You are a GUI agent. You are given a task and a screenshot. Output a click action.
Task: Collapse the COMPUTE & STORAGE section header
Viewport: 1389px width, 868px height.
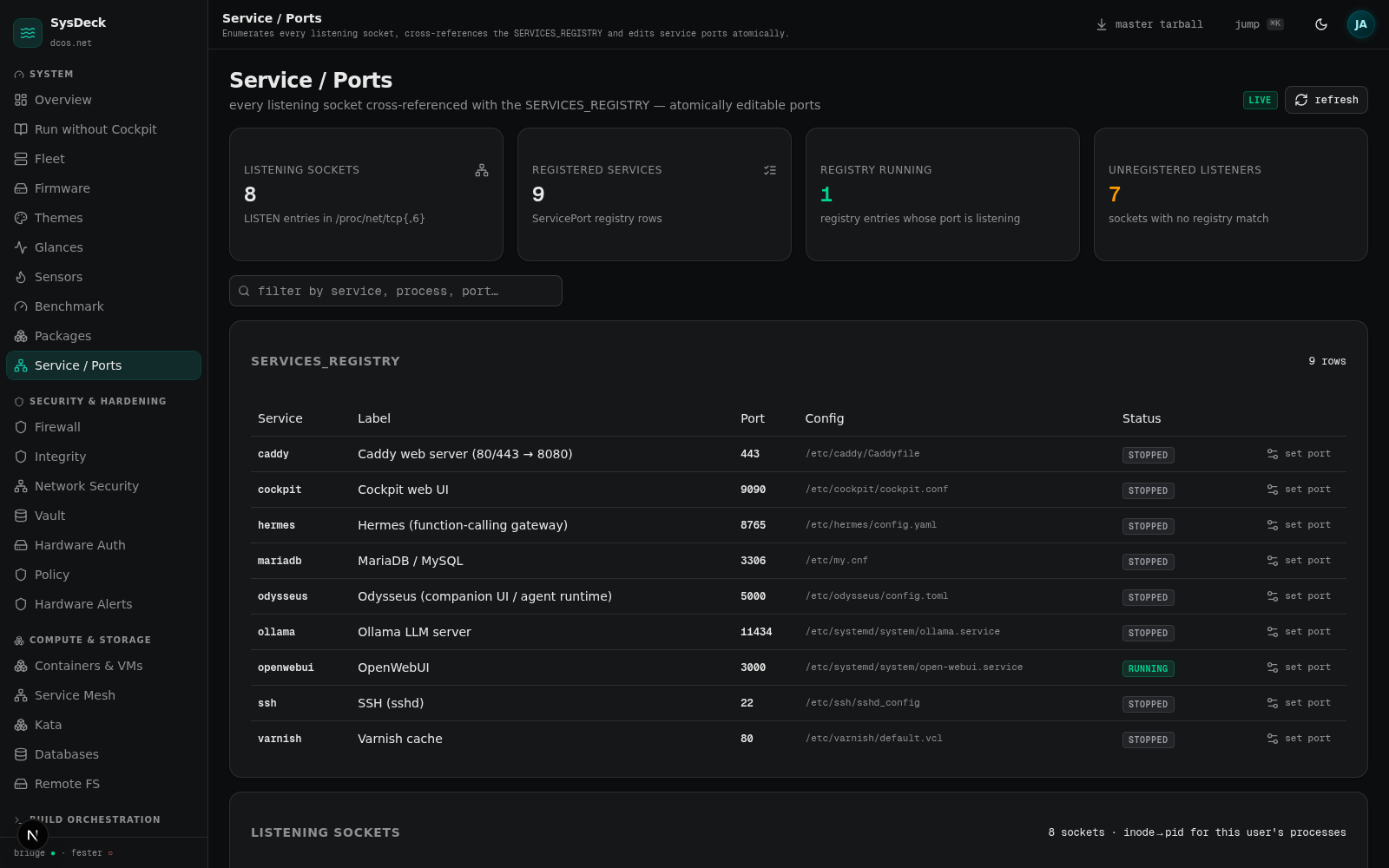tap(82, 641)
